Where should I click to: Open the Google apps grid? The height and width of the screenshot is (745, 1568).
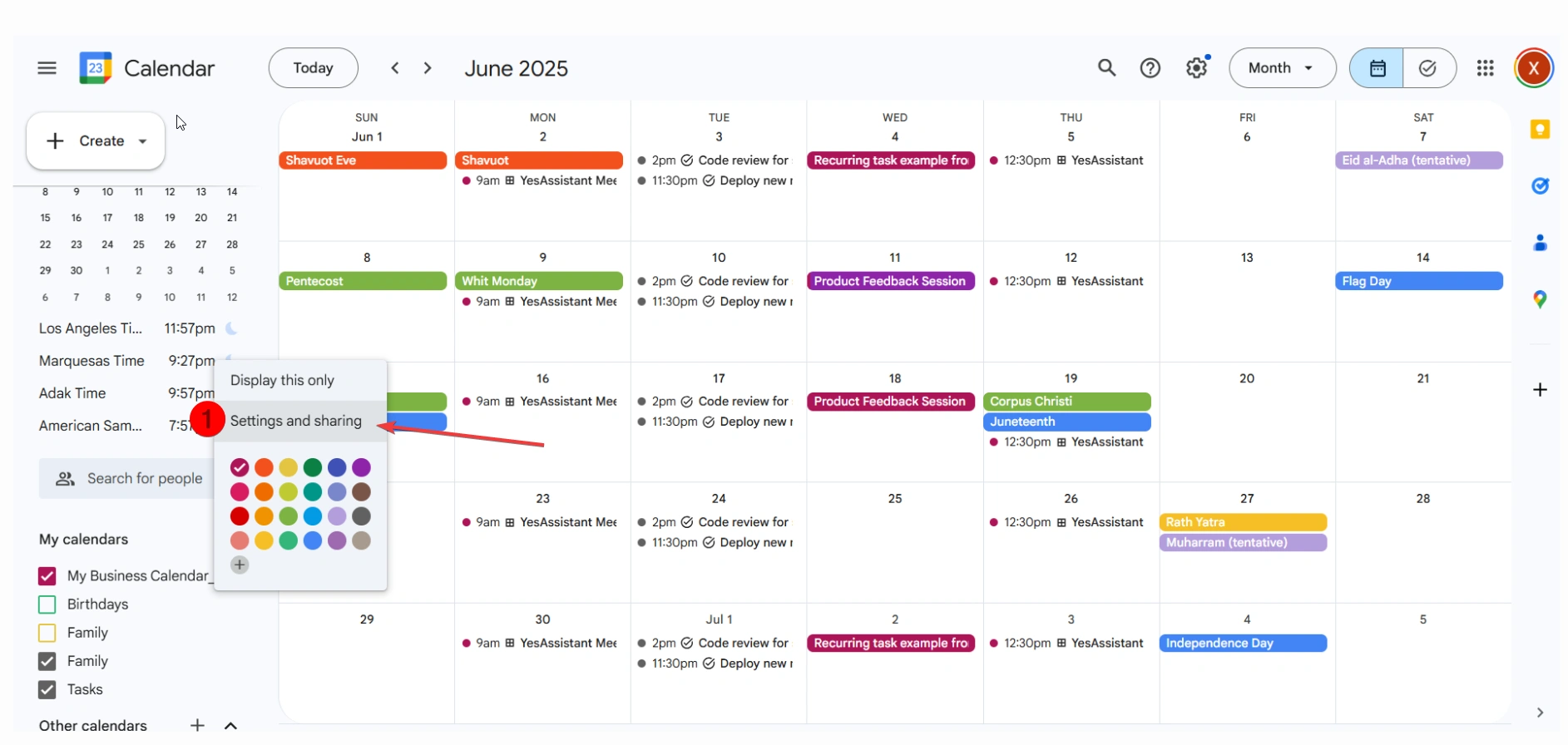click(1486, 68)
